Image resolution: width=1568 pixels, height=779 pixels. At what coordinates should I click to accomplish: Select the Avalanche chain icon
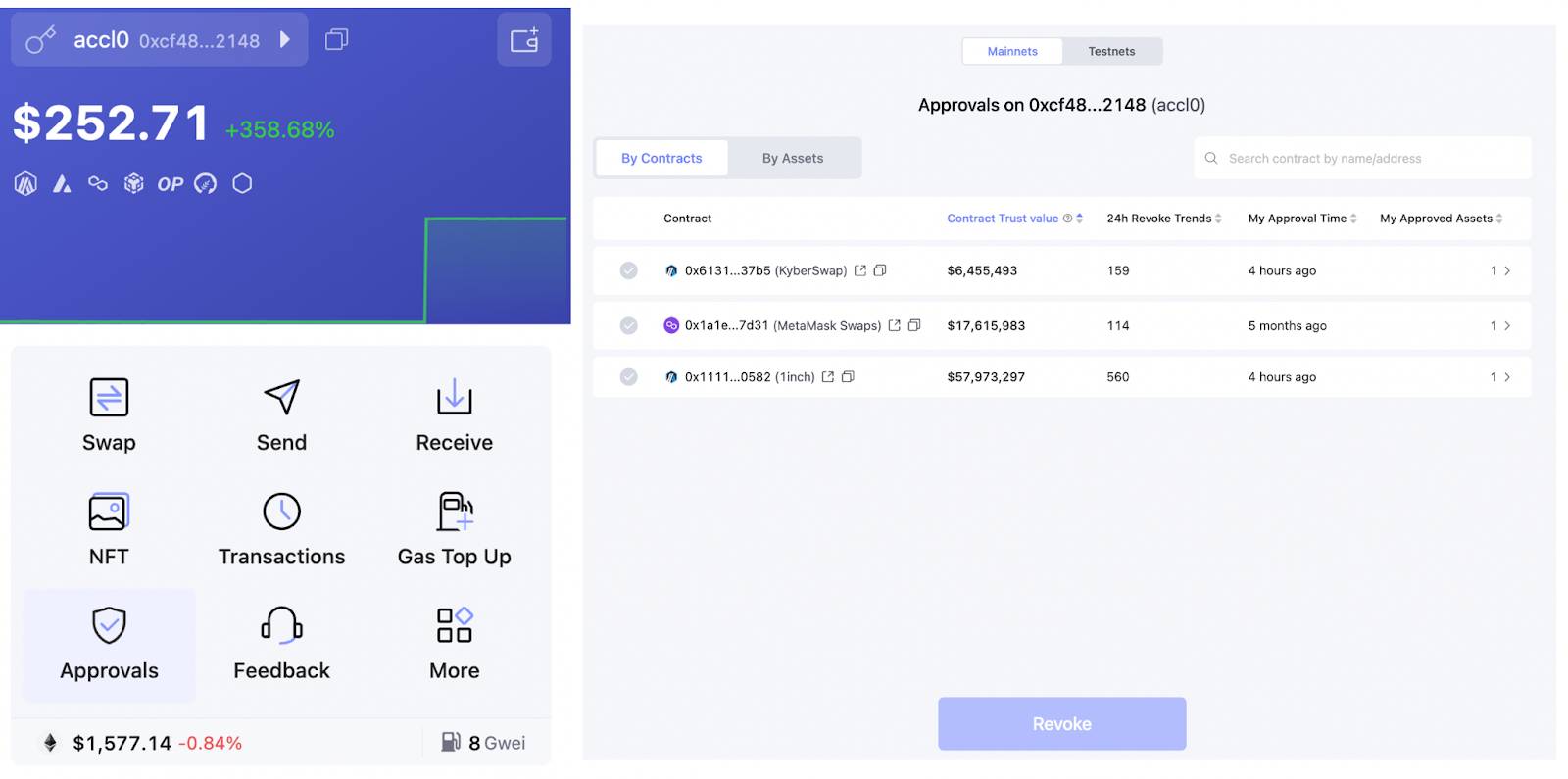coord(62,183)
